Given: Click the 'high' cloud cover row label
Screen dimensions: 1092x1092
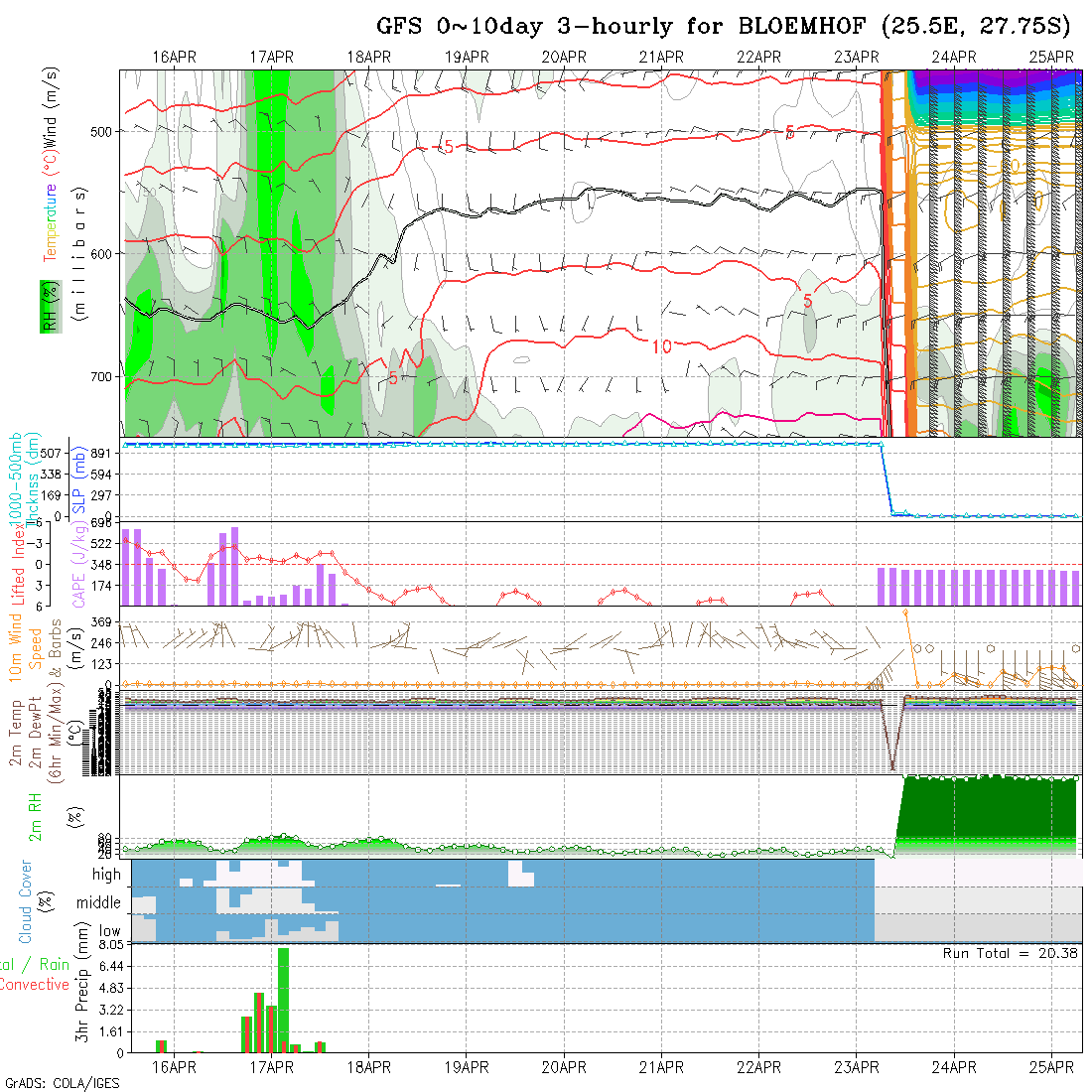Looking at the screenshot, I should pyautogui.click(x=106, y=874).
